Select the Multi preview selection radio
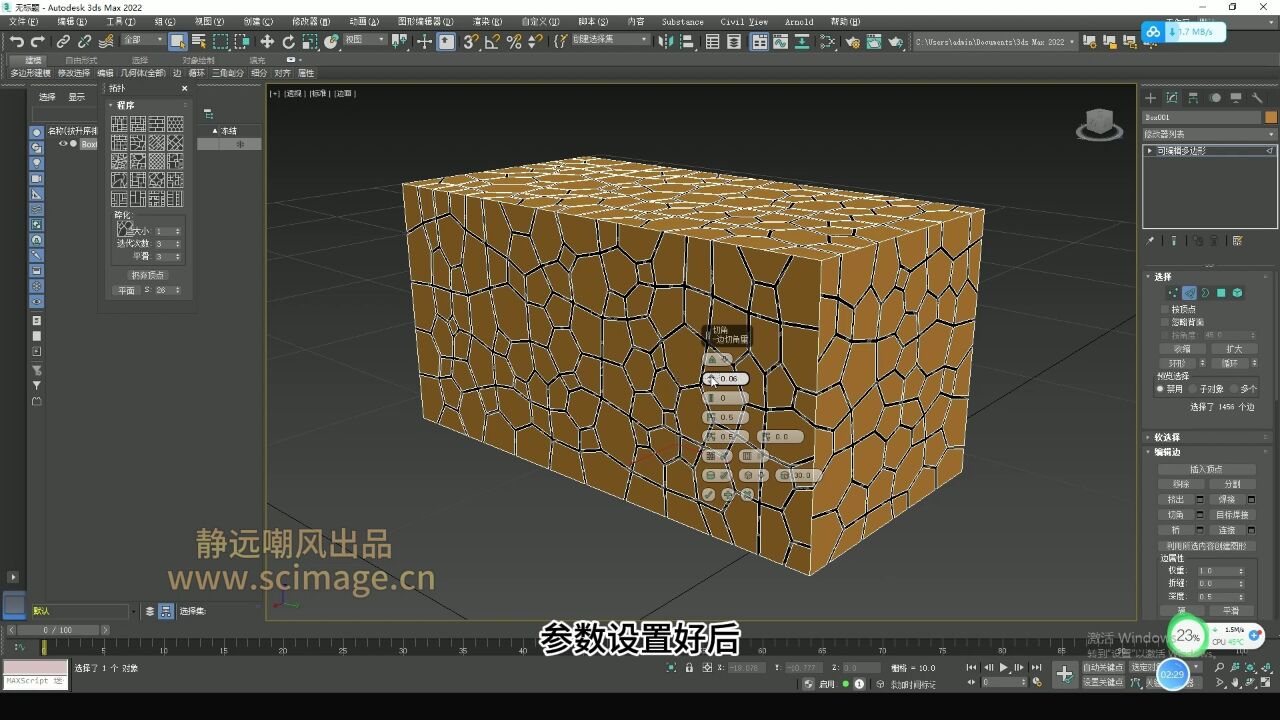The height and width of the screenshot is (720, 1280). coord(1233,388)
